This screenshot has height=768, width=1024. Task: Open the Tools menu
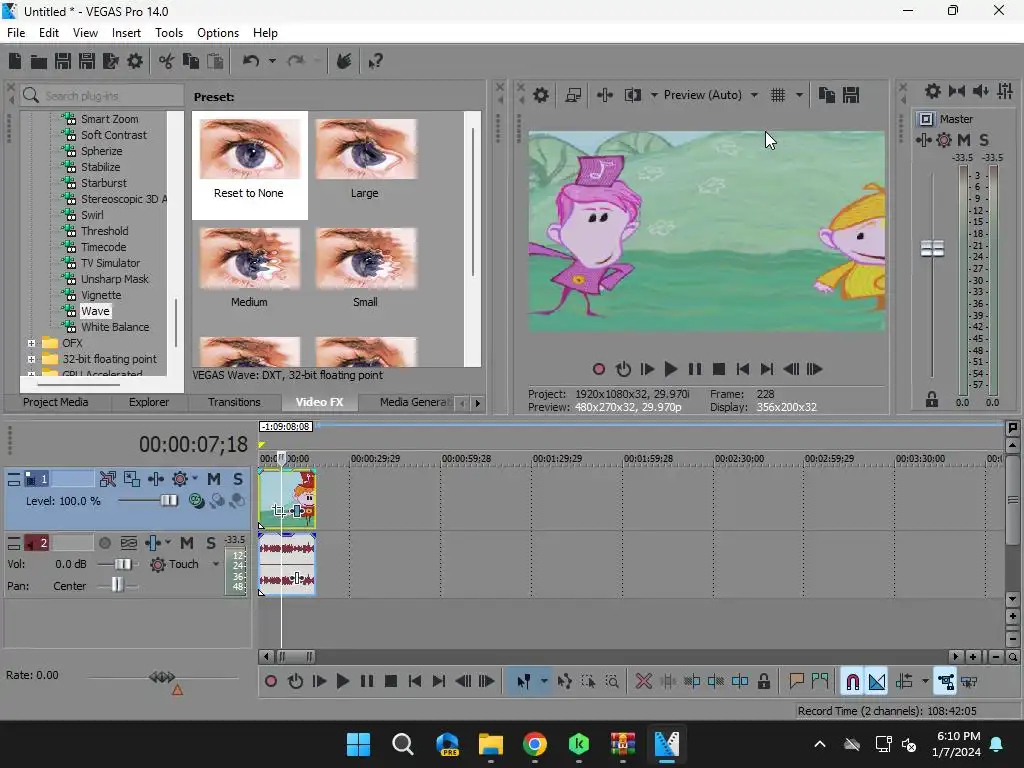tap(169, 33)
